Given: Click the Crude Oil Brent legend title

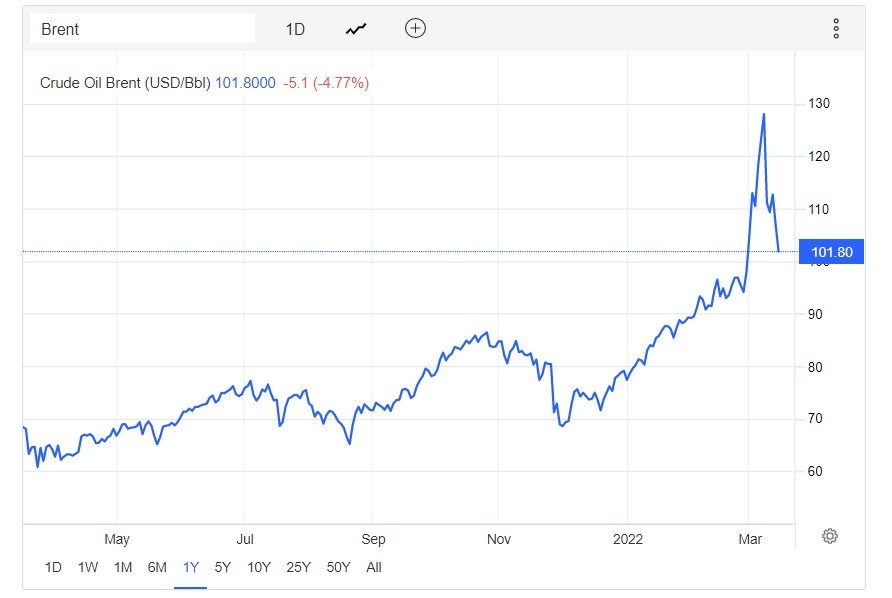Looking at the screenshot, I should pos(125,83).
